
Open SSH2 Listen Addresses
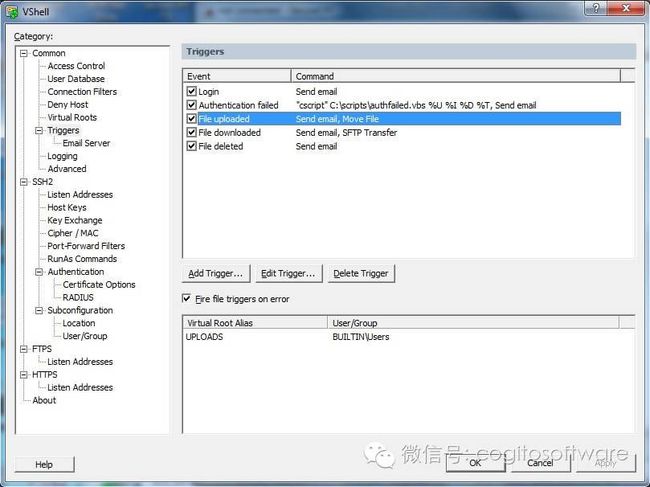(x=80, y=194)
